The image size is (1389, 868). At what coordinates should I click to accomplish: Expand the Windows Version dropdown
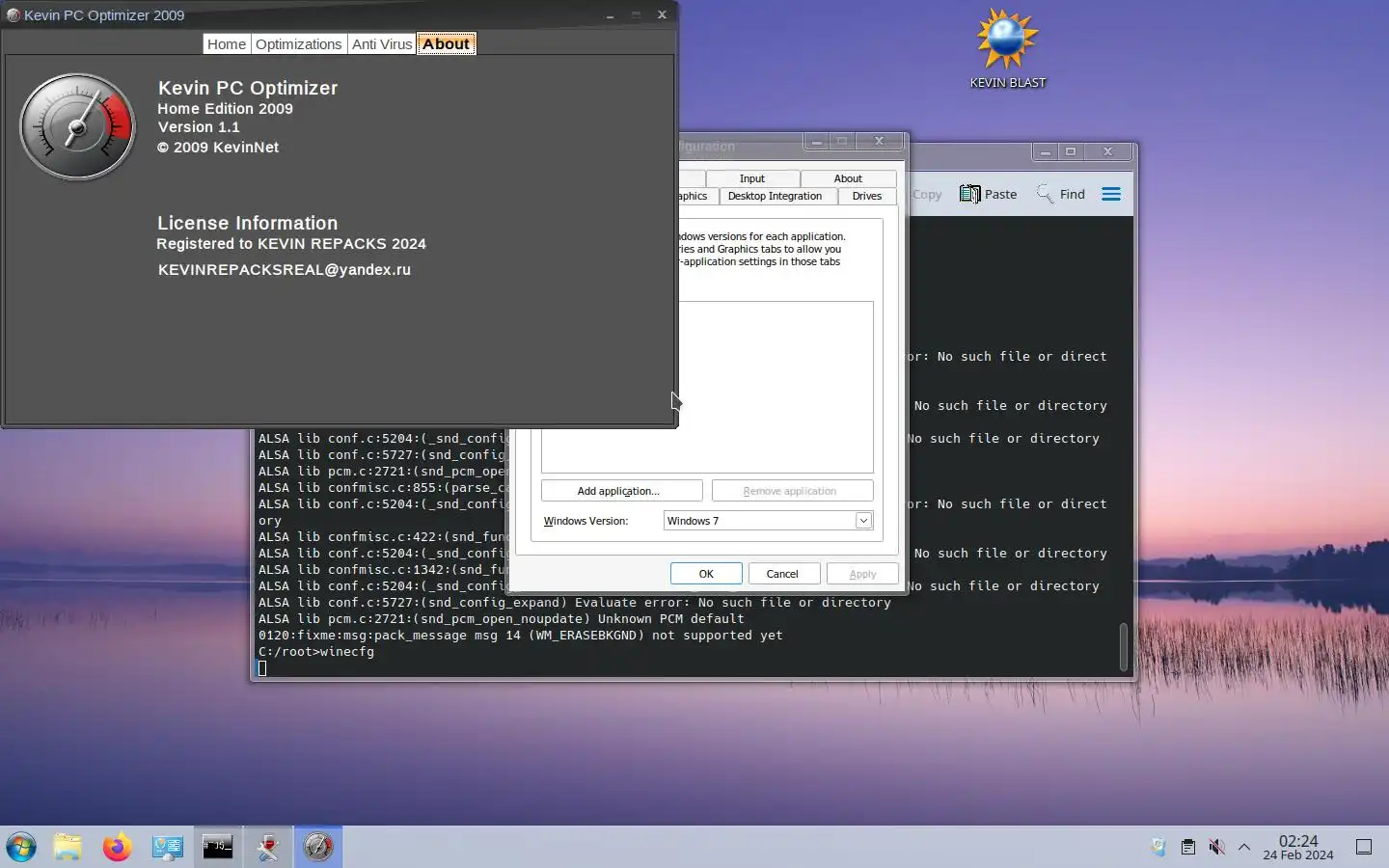tap(863, 521)
